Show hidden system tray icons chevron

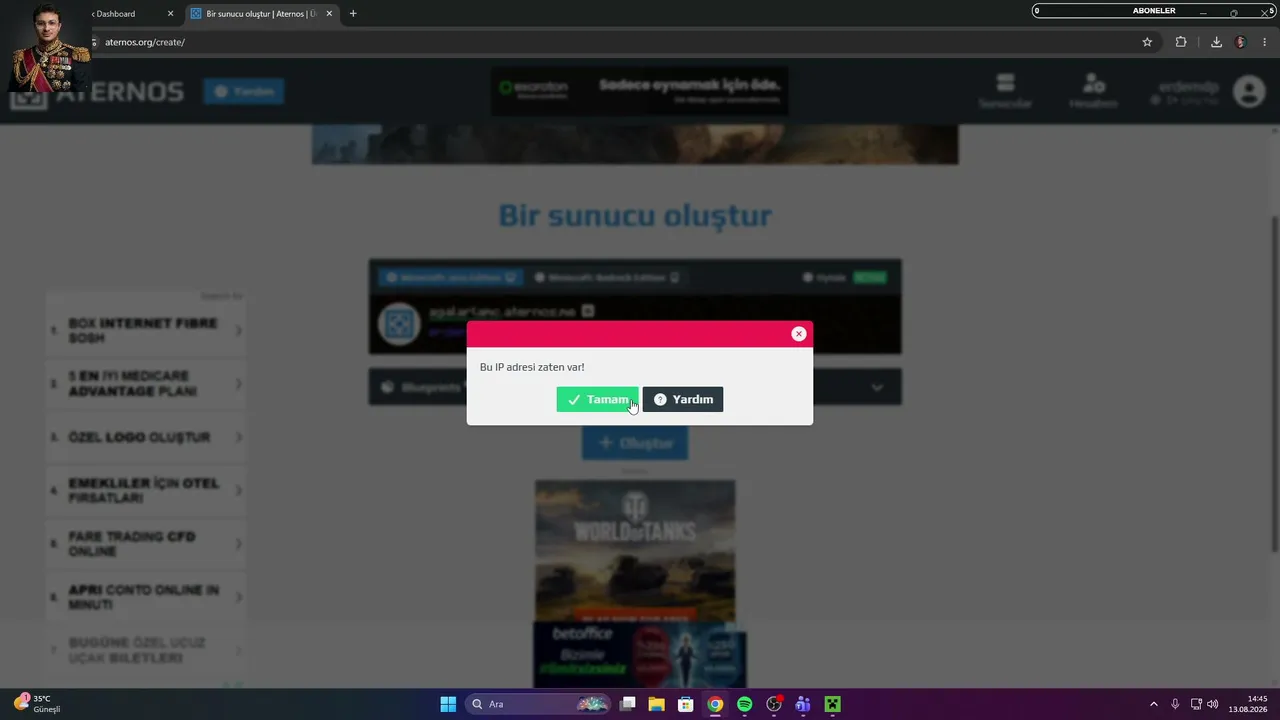pos(1153,704)
